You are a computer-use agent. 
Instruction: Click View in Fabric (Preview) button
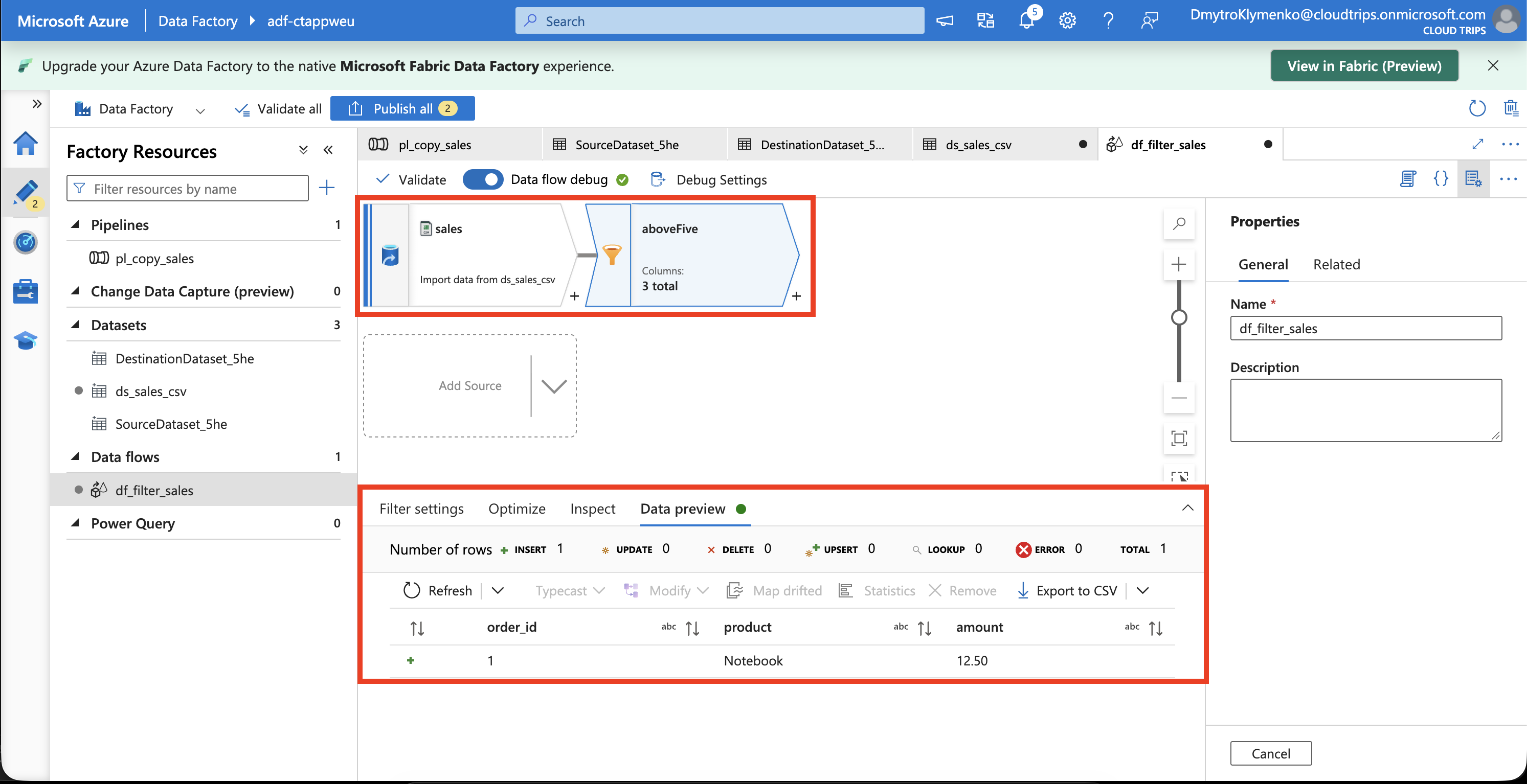1364,66
